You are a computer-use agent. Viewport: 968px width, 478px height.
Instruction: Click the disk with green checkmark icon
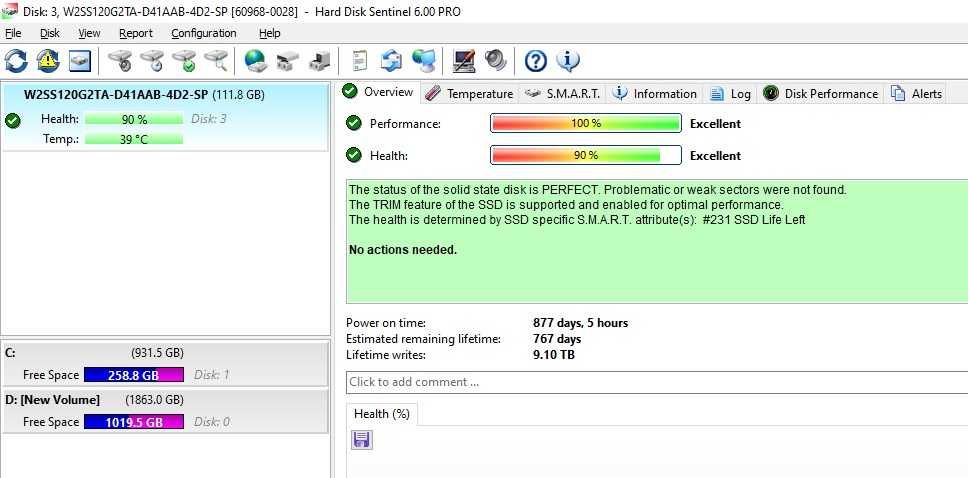[x=184, y=61]
